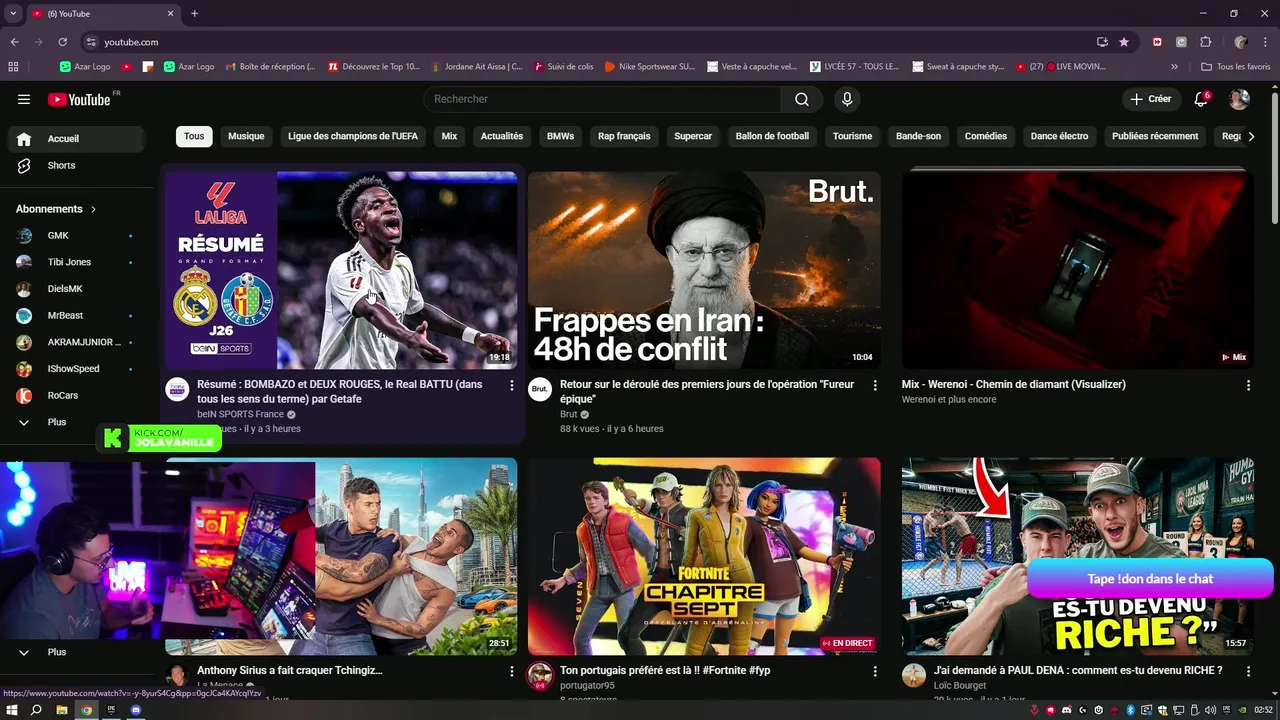This screenshot has height=720, width=1280.
Task: Expand Plus under subscriptions list
Action: tap(76, 422)
